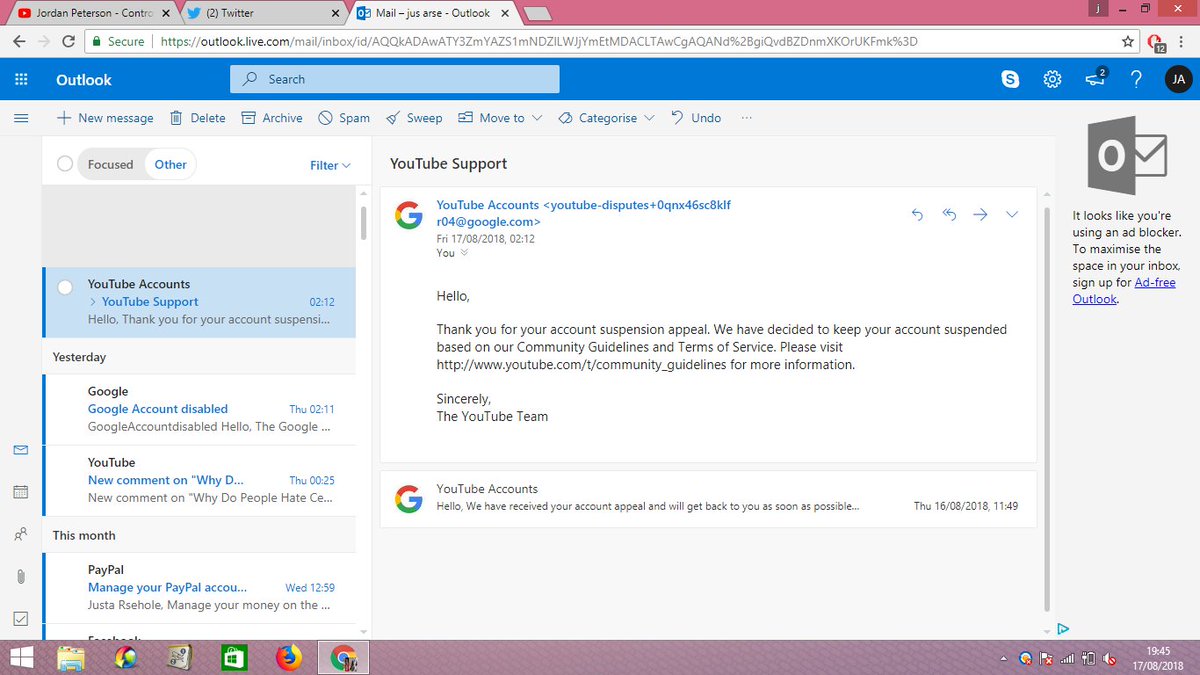Click the Outlook brand title
Screen dimensions: 1200x675
pyautogui.click(x=84, y=80)
